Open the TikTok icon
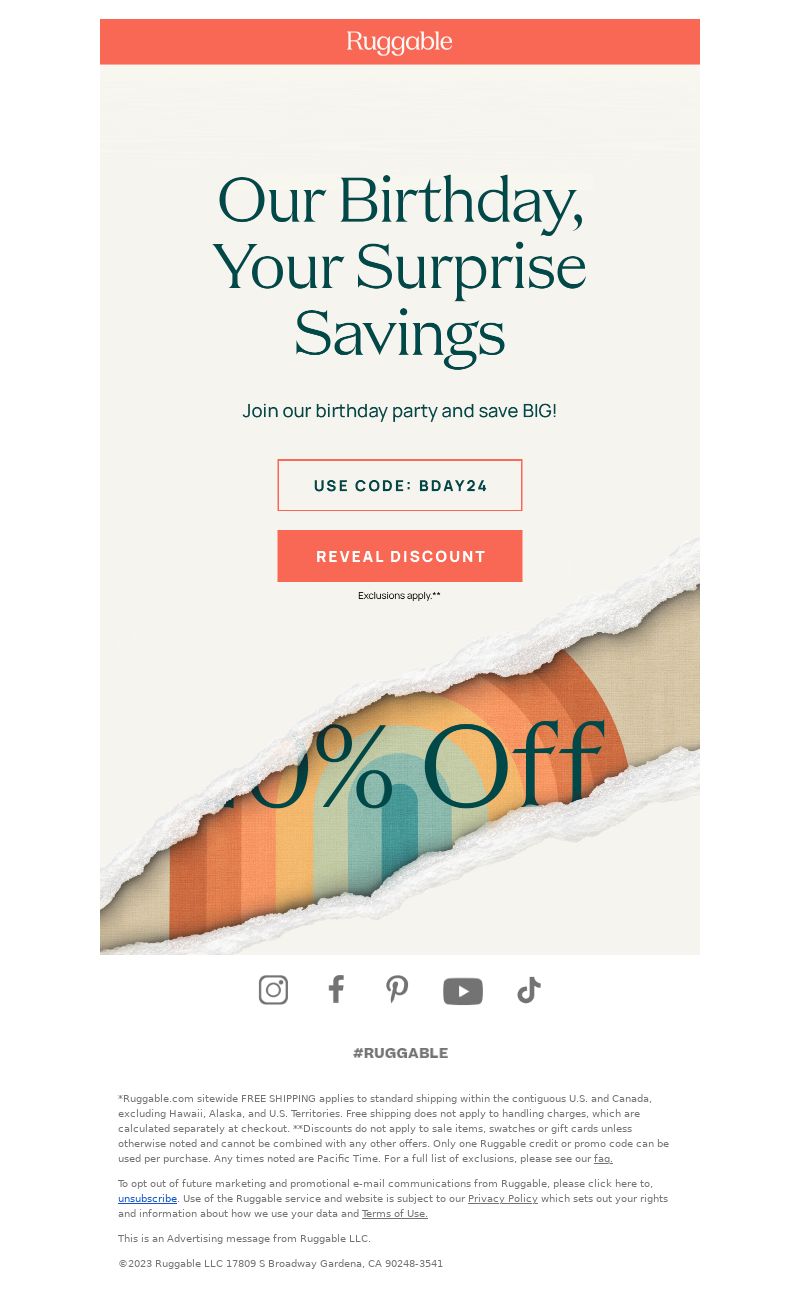Image resolution: width=800 pixels, height=1300 pixels. [529, 990]
